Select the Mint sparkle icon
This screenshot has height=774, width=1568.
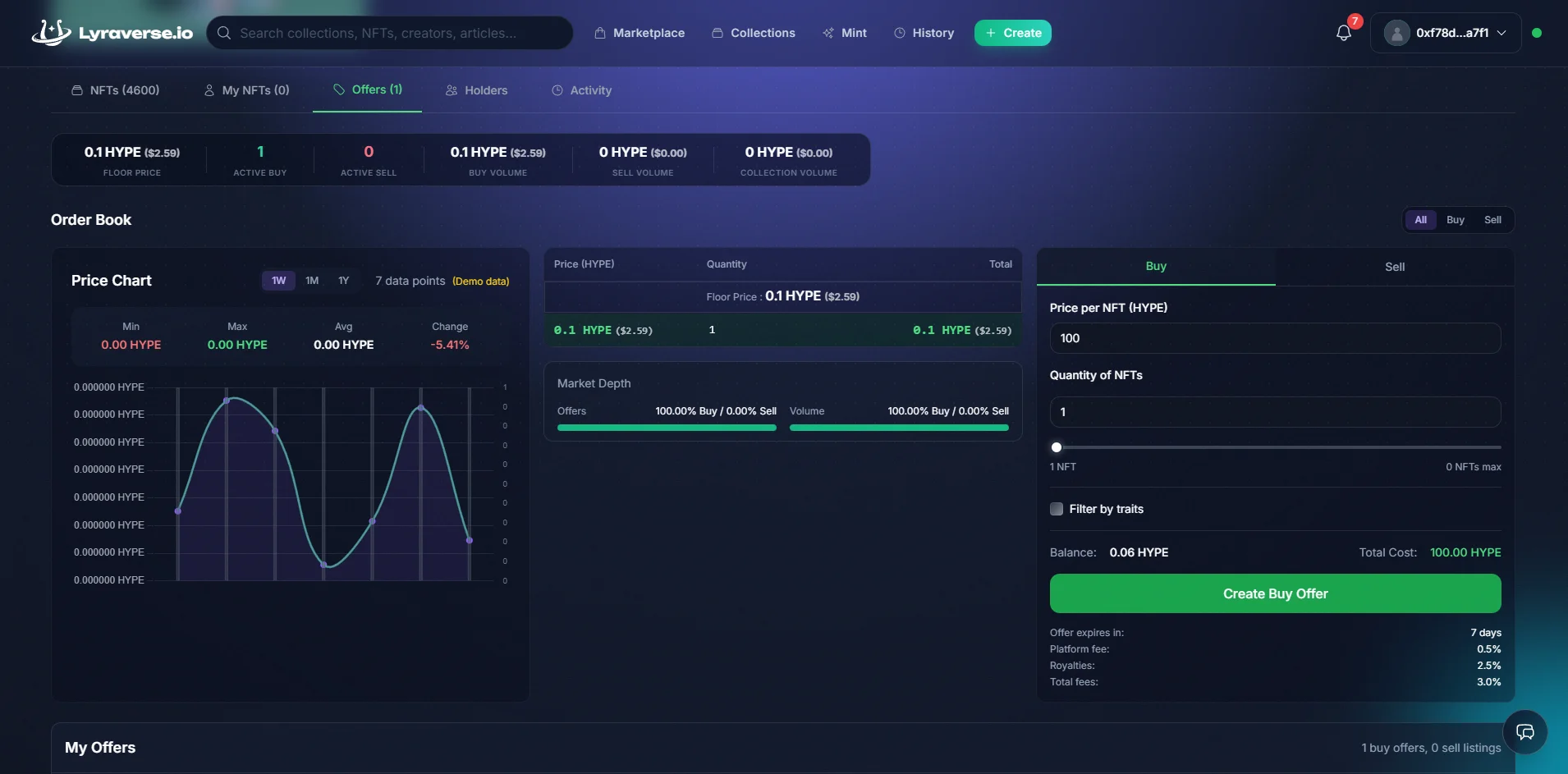pos(827,33)
